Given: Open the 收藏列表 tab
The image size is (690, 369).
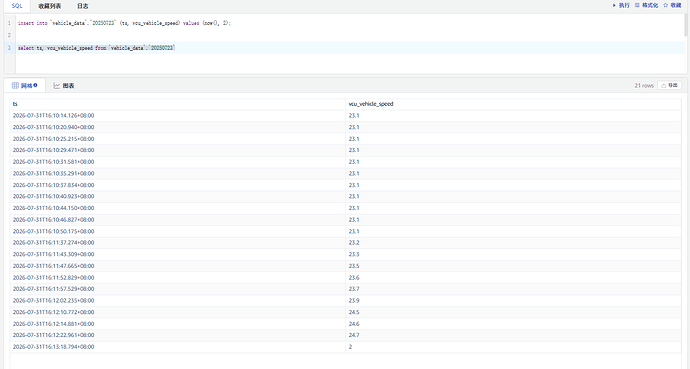Looking at the screenshot, I should tap(50, 6).
